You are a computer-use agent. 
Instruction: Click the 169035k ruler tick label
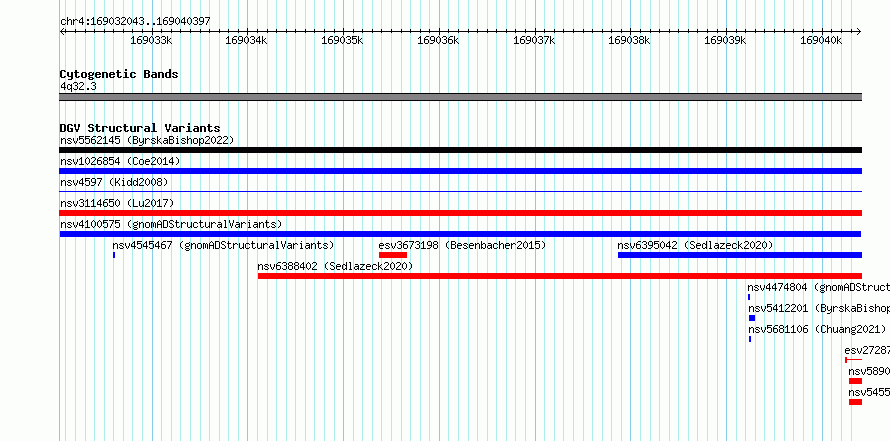[x=342, y=40]
